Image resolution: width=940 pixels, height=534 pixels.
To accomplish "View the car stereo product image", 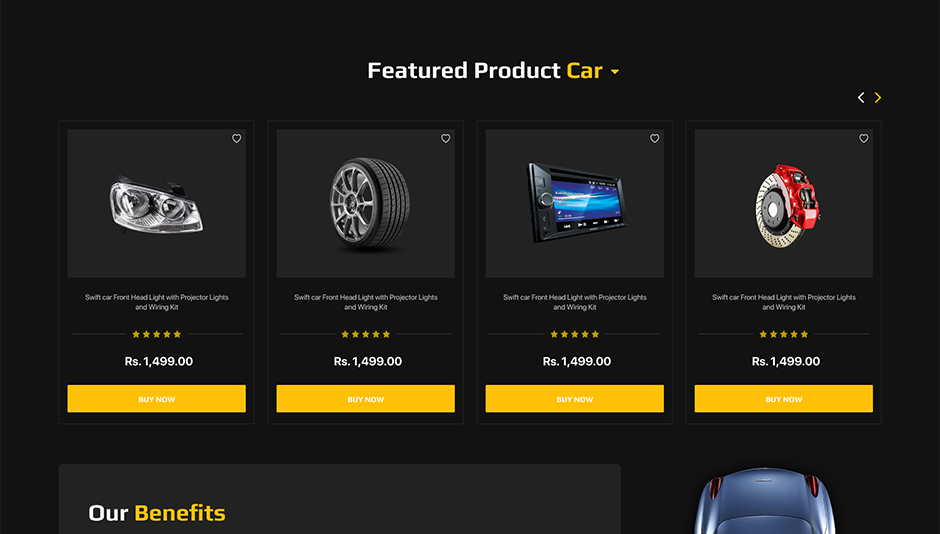I will coord(574,204).
